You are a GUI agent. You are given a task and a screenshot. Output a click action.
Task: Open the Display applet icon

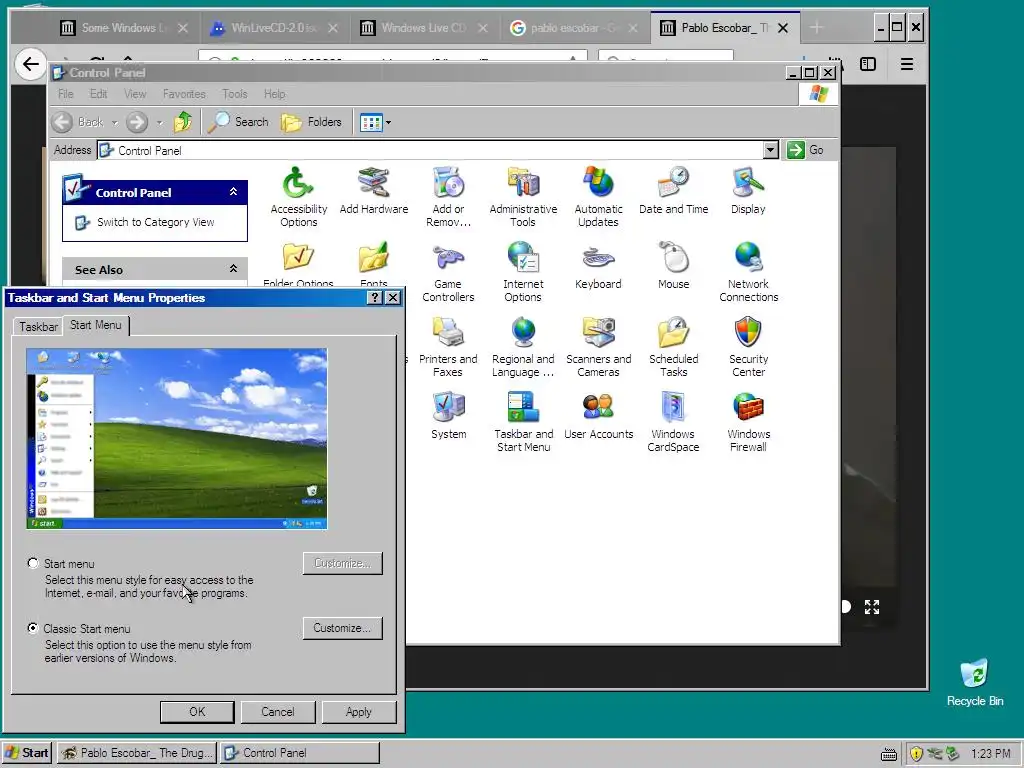click(748, 191)
